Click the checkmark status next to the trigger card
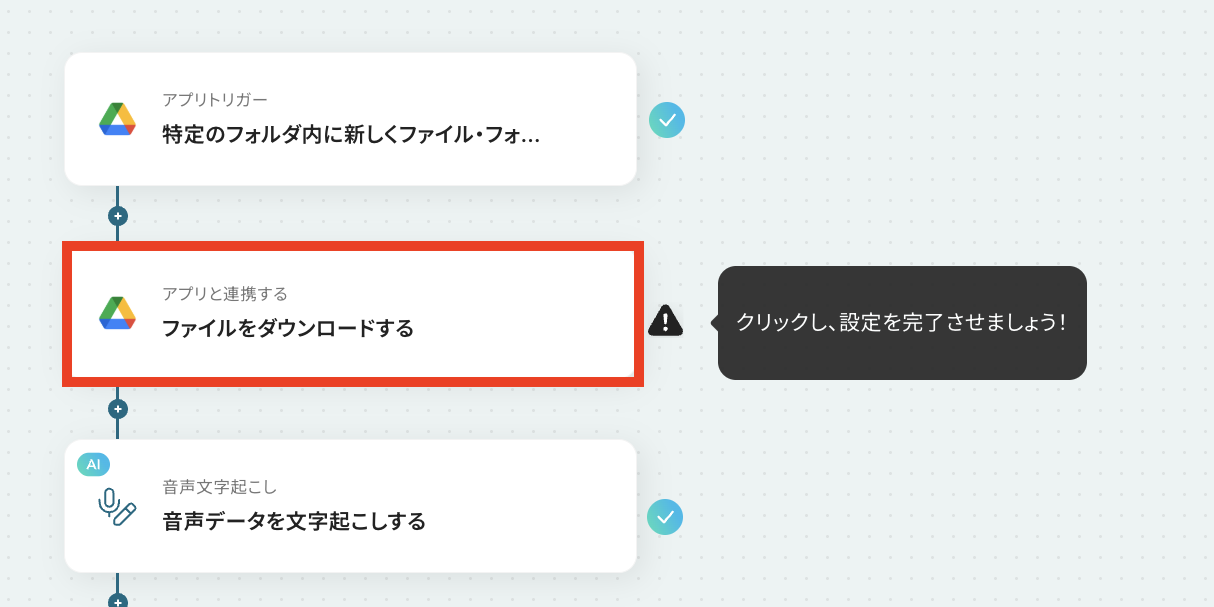The image size is (1214, 607). coord(667,120)
